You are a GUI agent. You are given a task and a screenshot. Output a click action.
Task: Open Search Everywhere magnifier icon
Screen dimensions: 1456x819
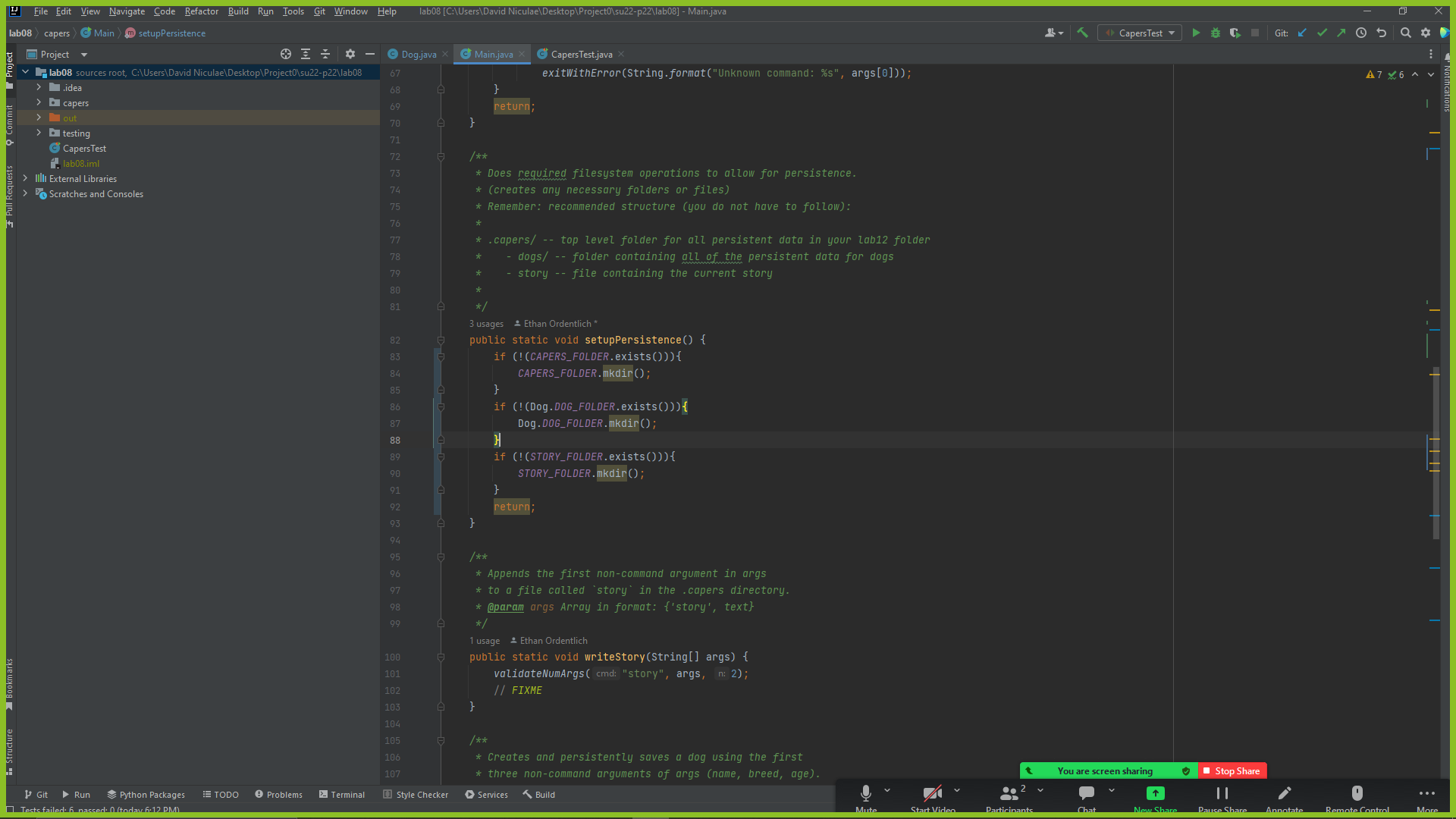[x=1406, y=33]
